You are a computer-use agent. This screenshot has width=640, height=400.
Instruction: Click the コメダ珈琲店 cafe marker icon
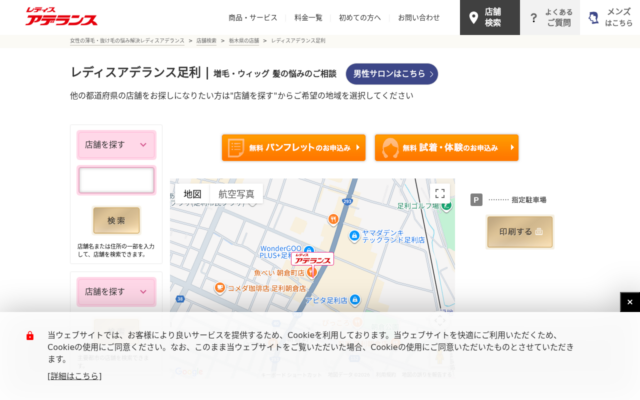[220, 288]
